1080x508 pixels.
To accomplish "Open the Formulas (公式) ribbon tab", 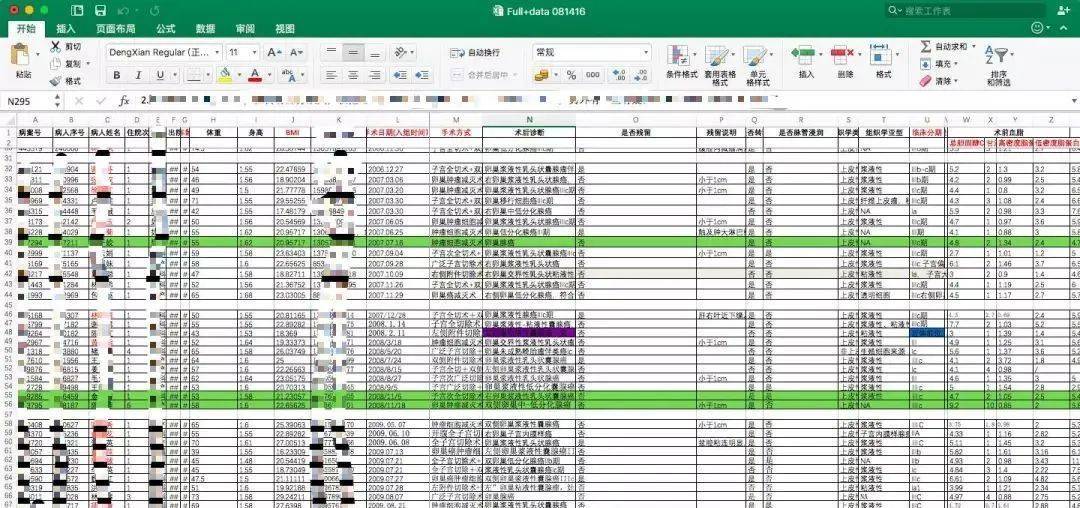I will pos(165,29).
